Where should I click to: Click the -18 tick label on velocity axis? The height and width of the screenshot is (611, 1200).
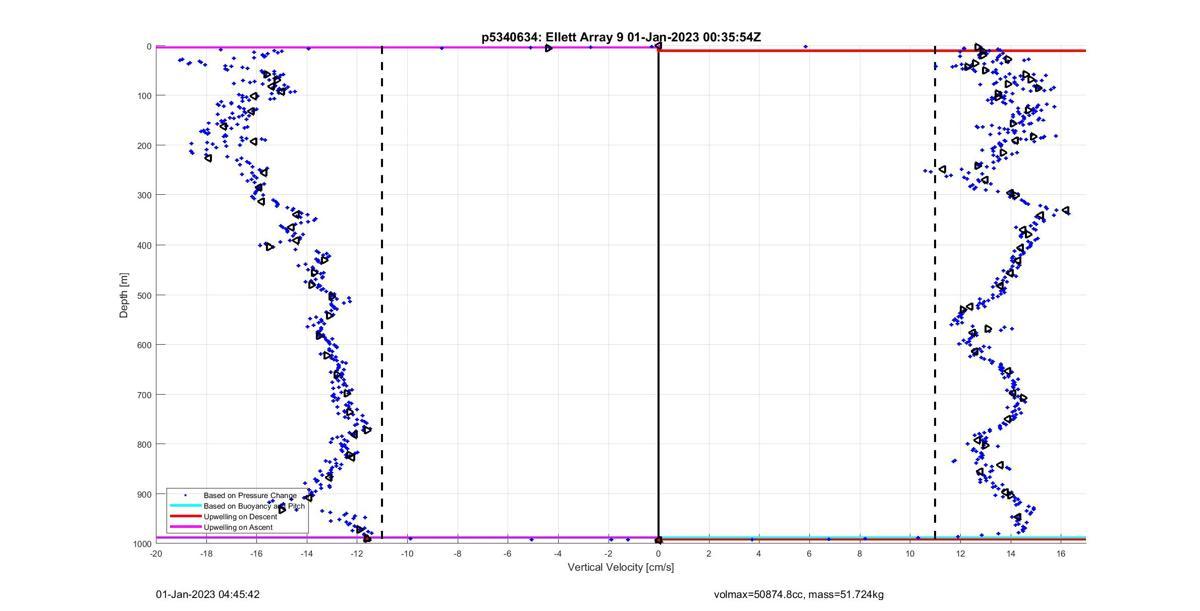(206, 552)
